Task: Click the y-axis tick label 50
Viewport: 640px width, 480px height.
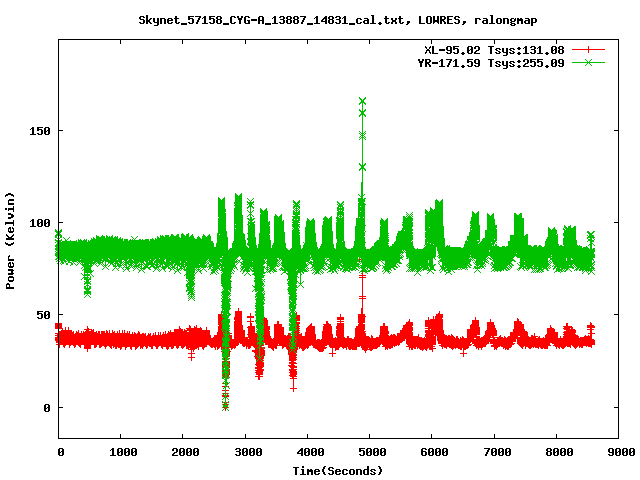Action: tap(44, 315)
